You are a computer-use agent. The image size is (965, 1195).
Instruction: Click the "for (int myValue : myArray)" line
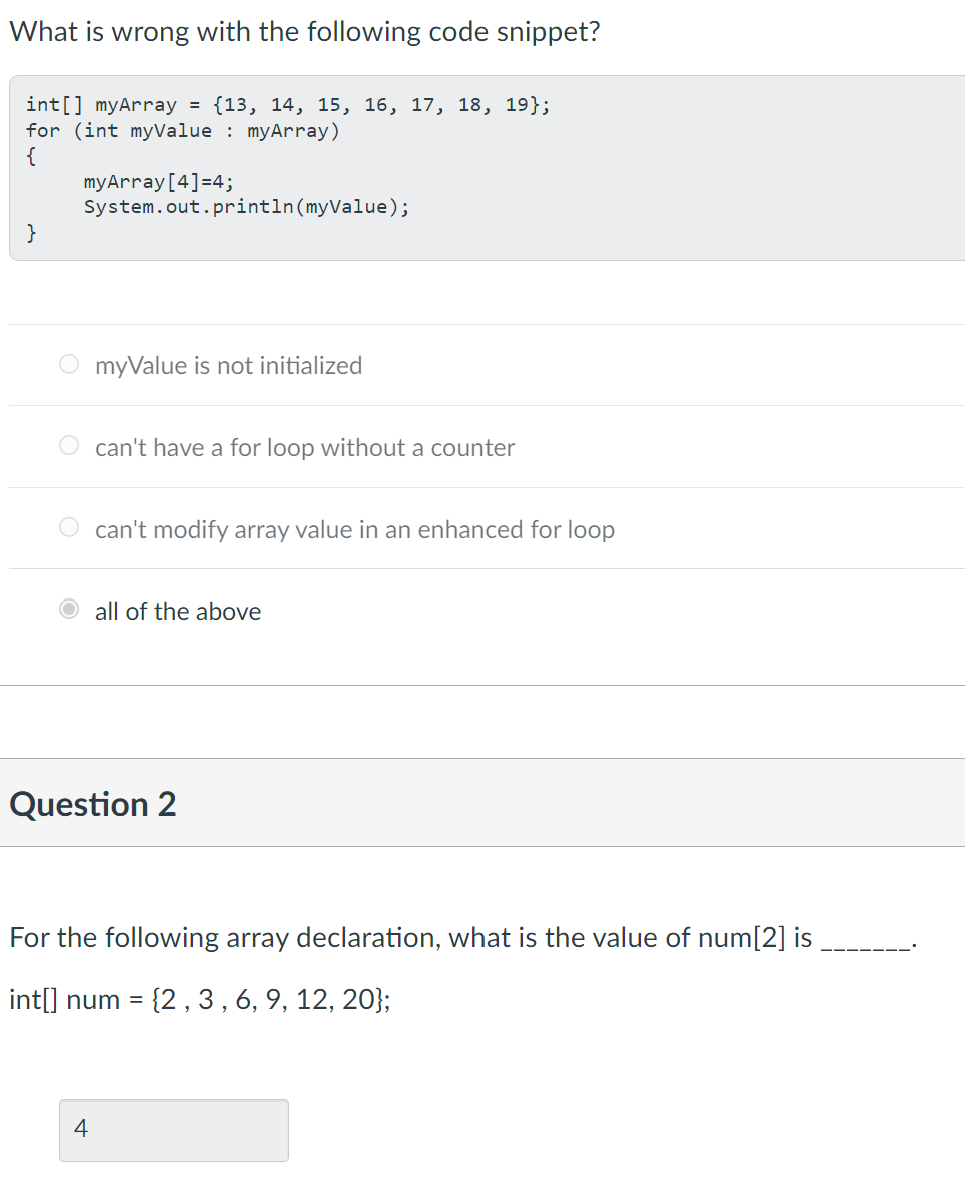click(182, 130)
